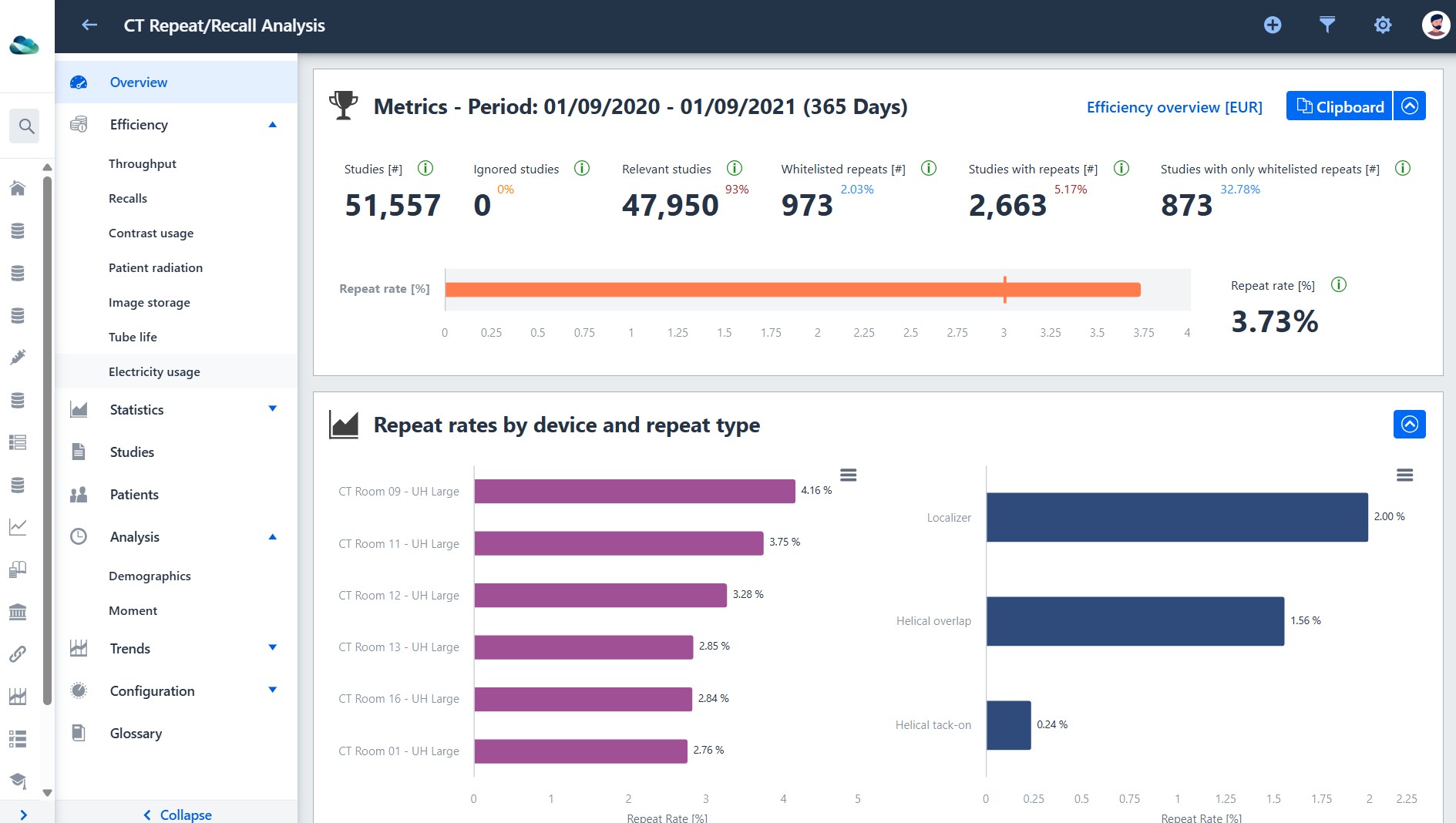Open Efficiency overview [EUR] link
The image size is (1456, 823).
tap(1174, 107)
